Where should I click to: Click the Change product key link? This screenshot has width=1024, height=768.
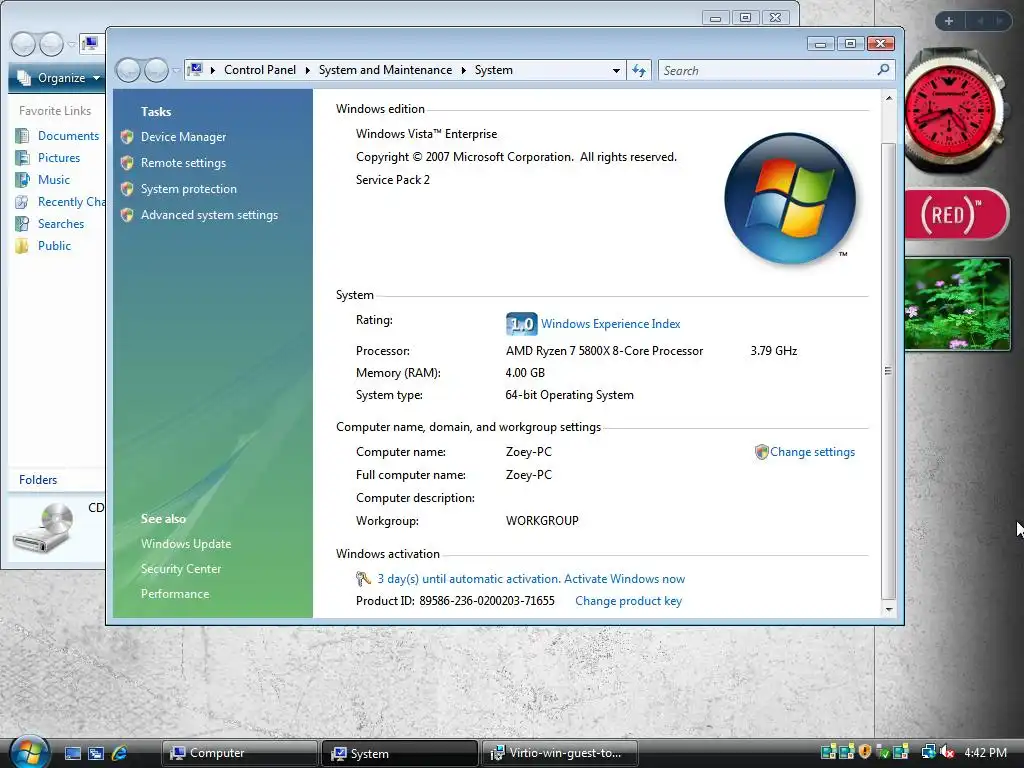[628, 601]
